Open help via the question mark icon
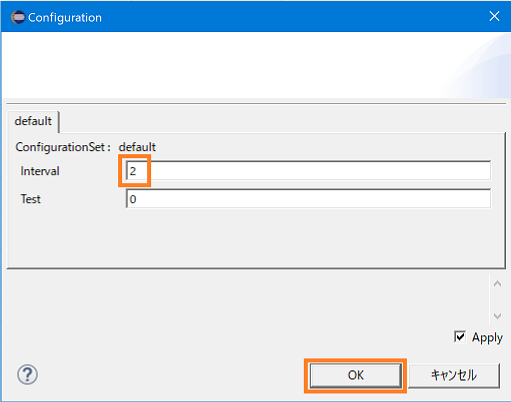 [x=27, y=374]
